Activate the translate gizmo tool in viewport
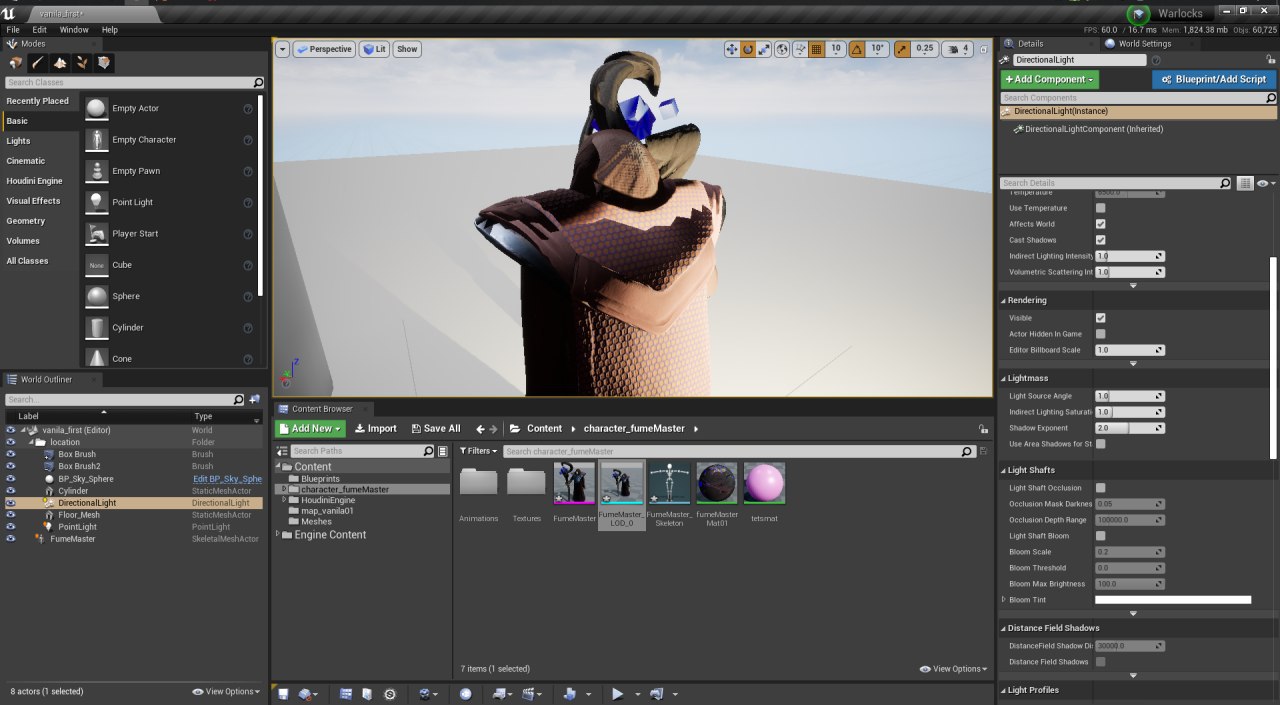Screen dimensions: 1280x705 coord(732,49)
